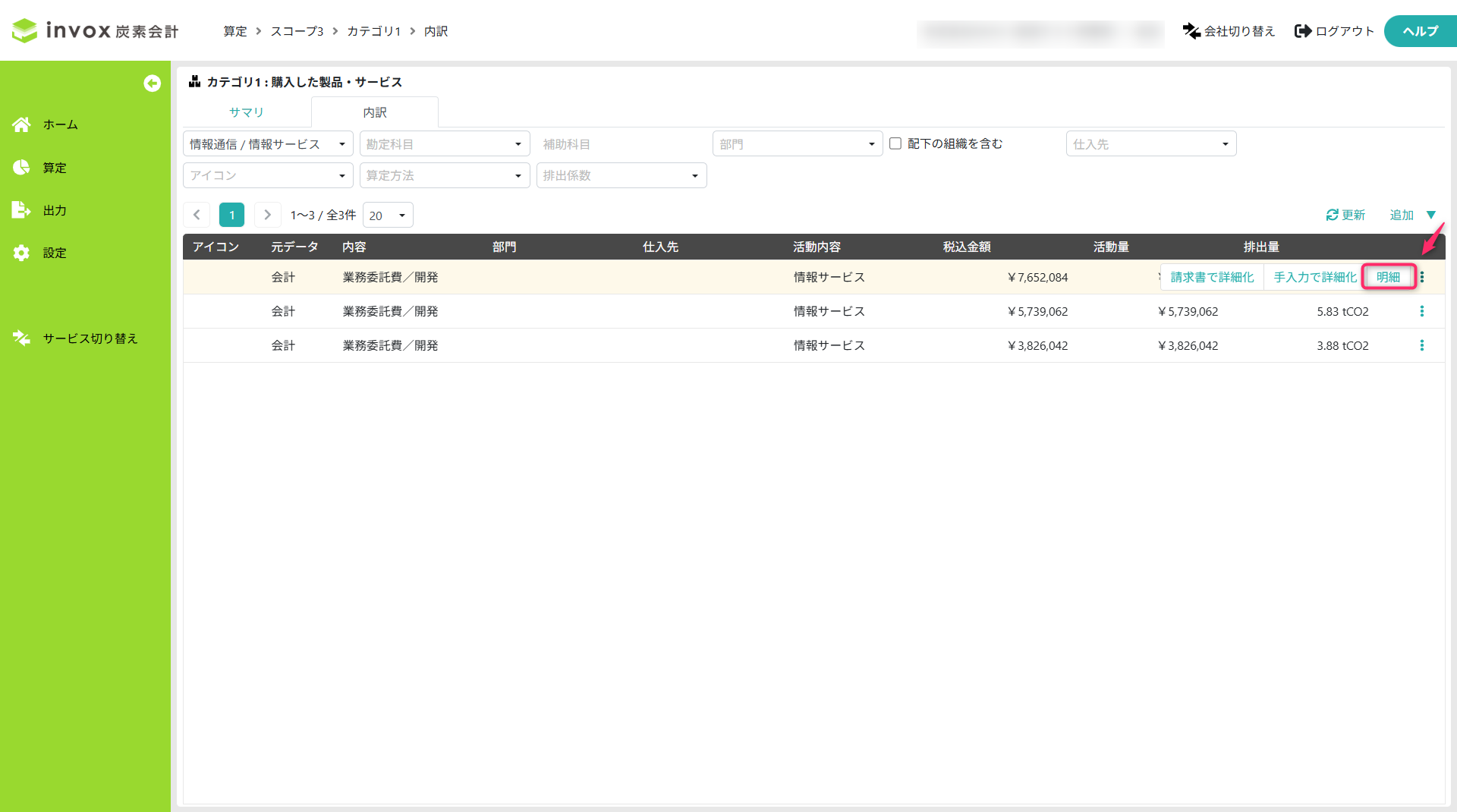The height and width of the screenshot is (812, 1457).
Task: Open the 算定方法 dropdown
Action: (445, 175)
